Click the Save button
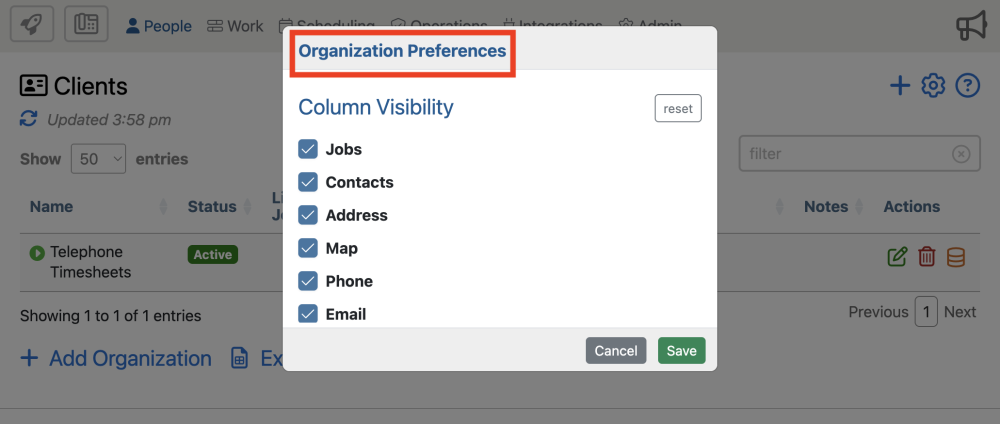 681,350
